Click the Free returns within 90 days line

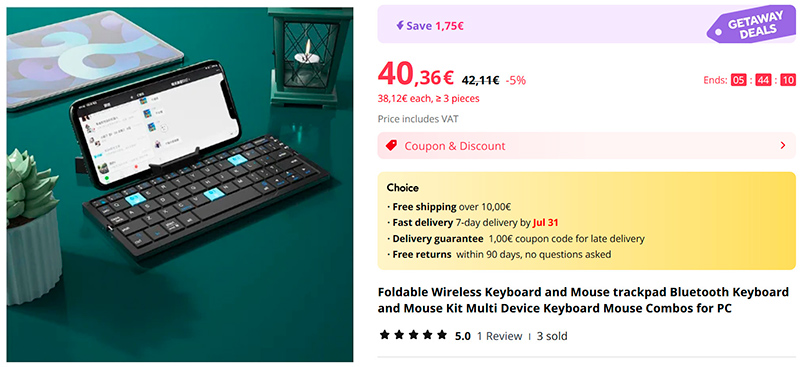[x=498, y=254]
